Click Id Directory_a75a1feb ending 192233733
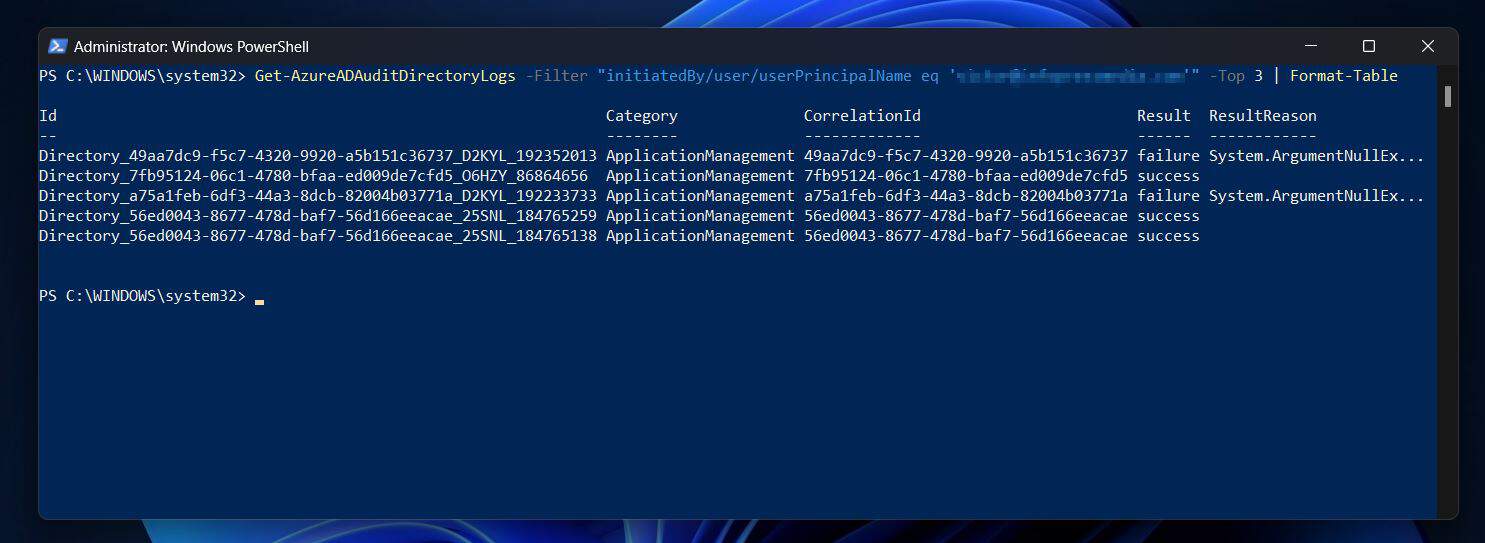The height and width of the screenshot is (543, 1485). [x=318, y=196]
